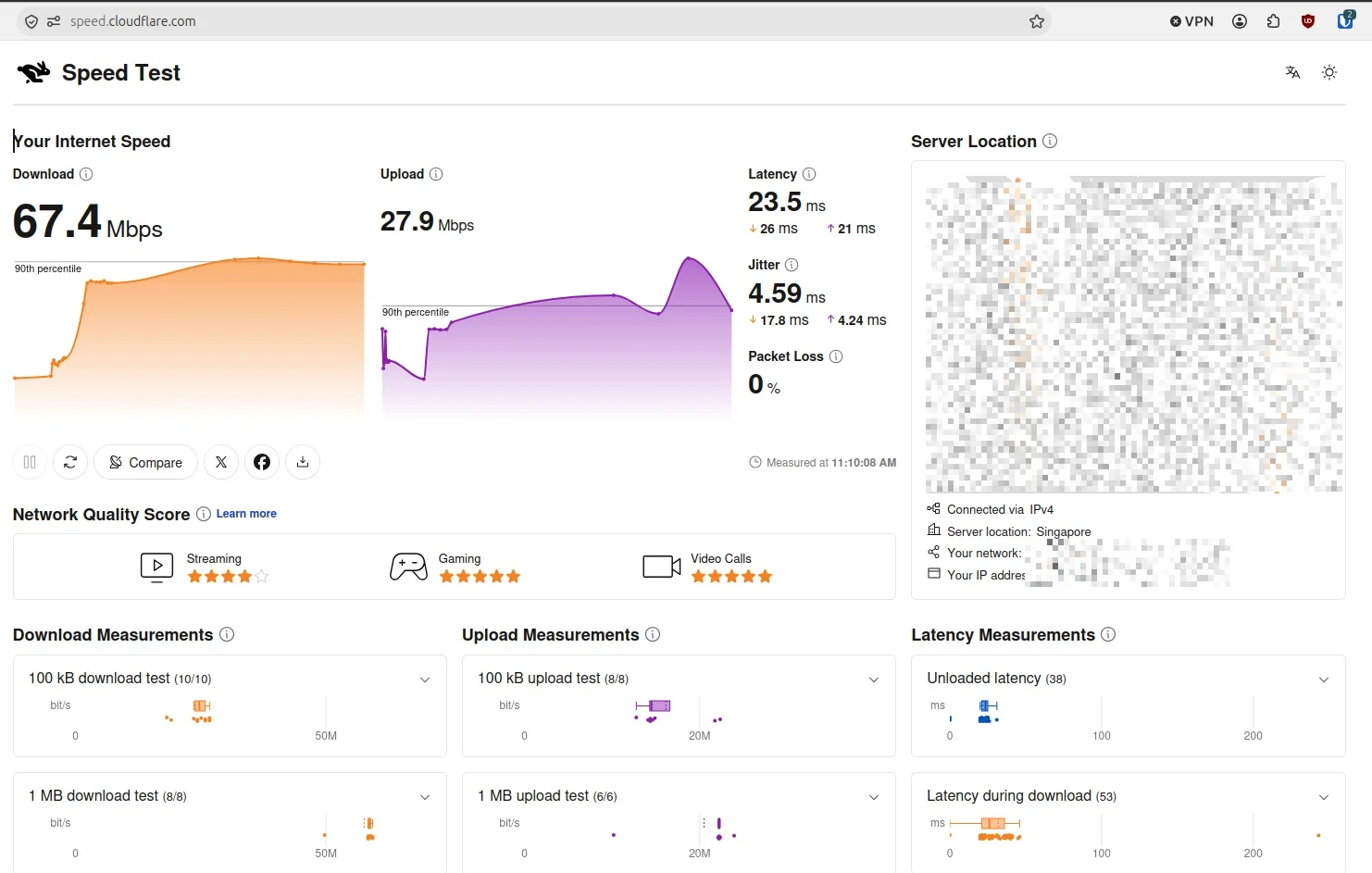Open Jitter info tooltip icon
Viewport: 1372px width, 873px height.
tap(792, 265)
